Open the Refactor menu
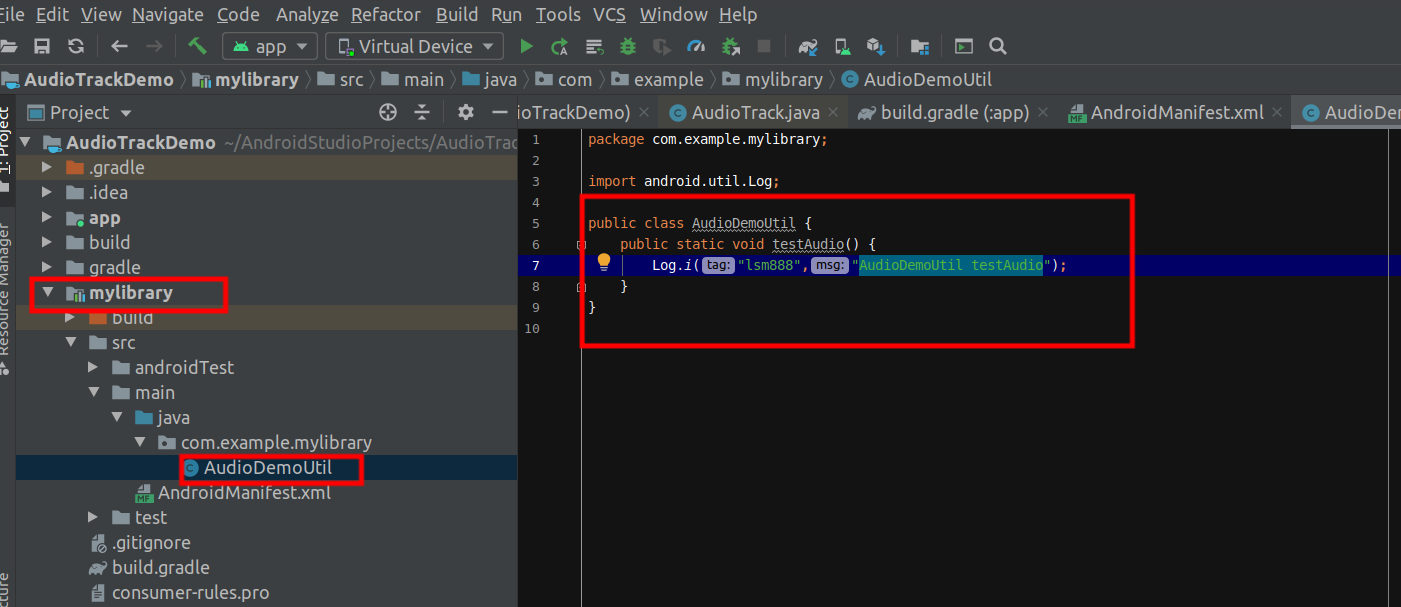The image size is (1401, 607). click(x=386, y=15)
